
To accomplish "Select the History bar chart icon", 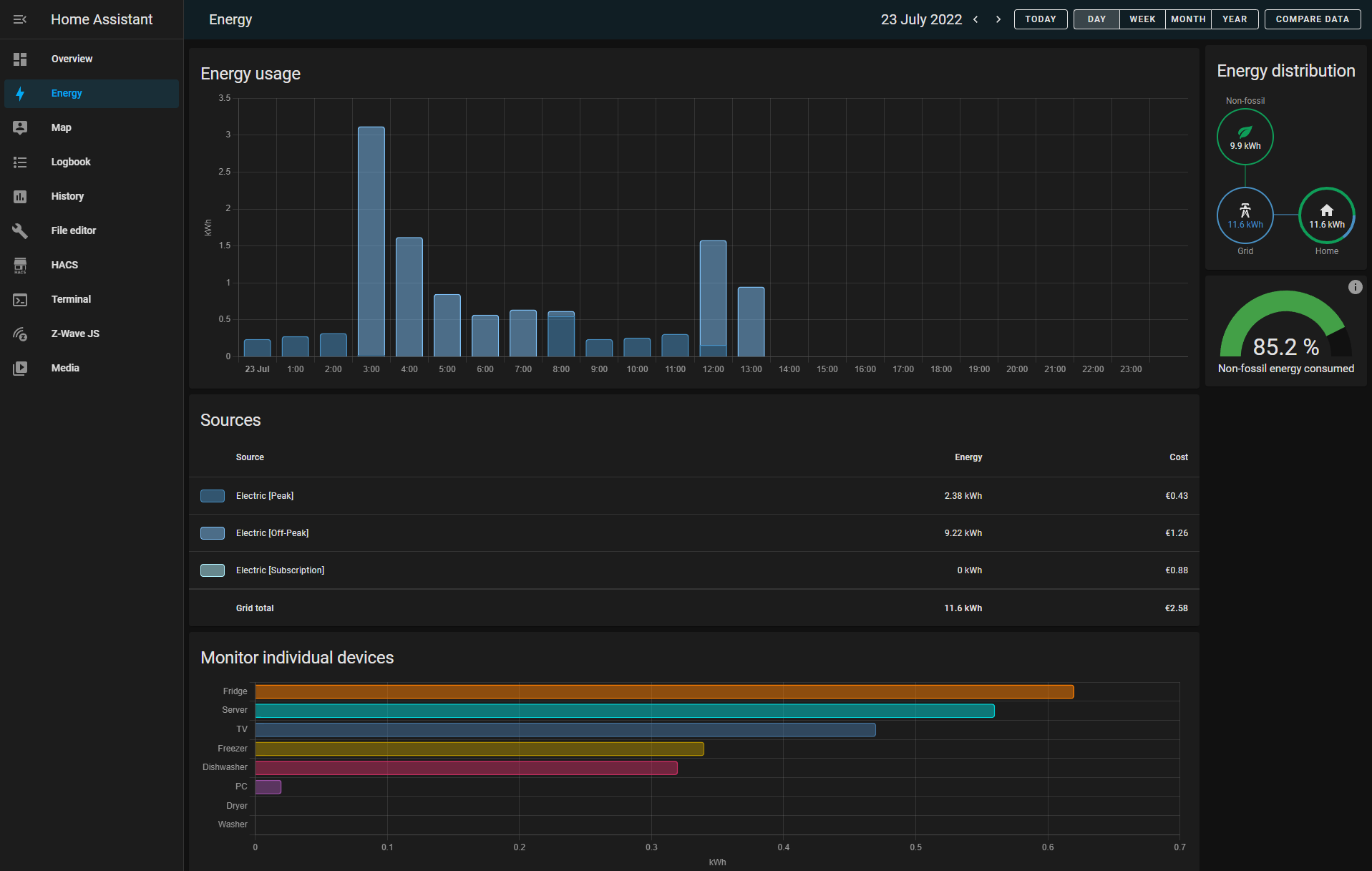I will 20,196.
